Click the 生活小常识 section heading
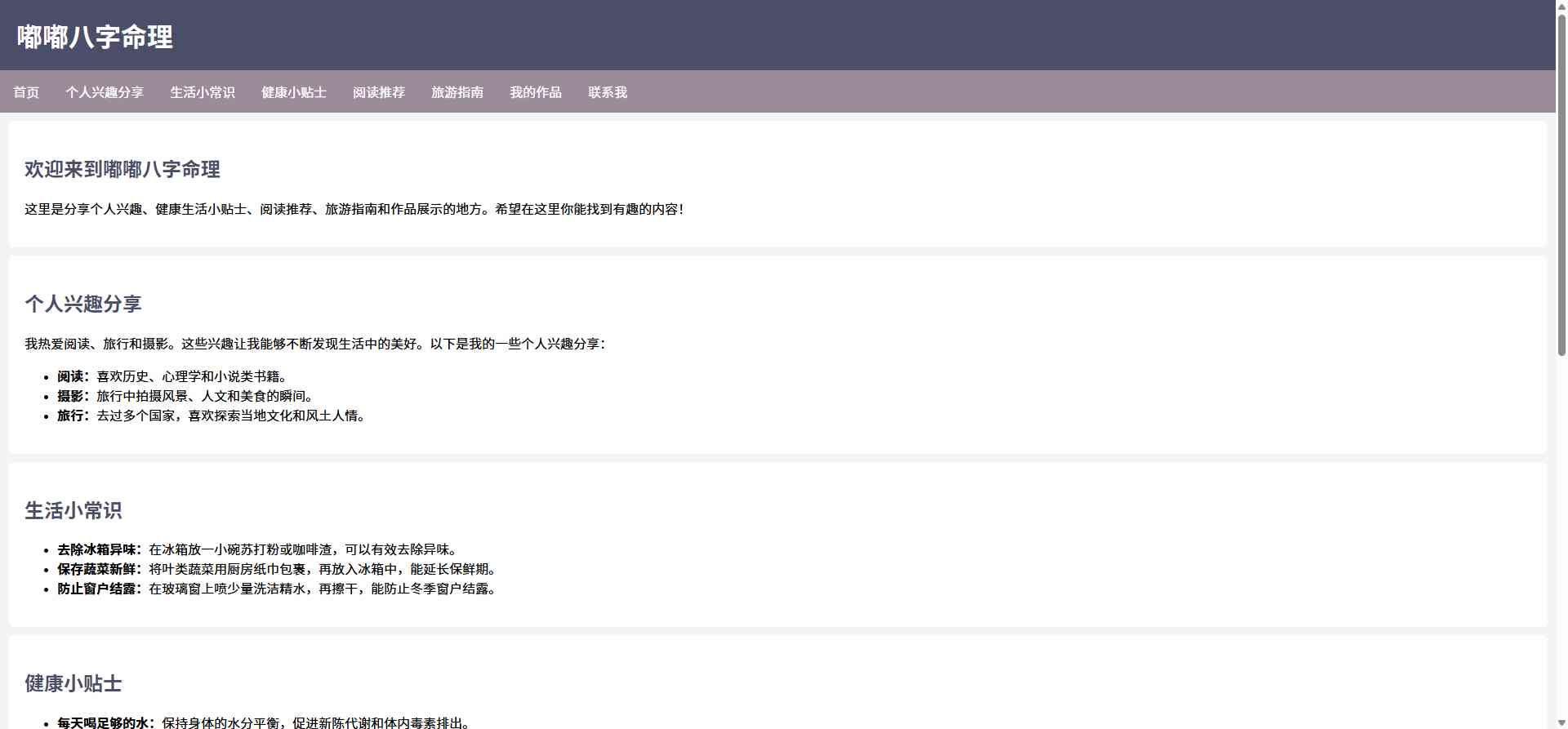The image size is (1568, 729). click(73, 510)
